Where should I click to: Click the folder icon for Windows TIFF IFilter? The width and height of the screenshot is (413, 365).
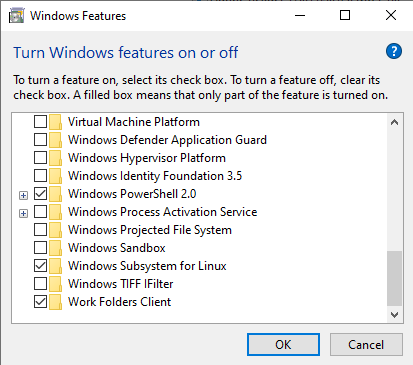[55, 284]
